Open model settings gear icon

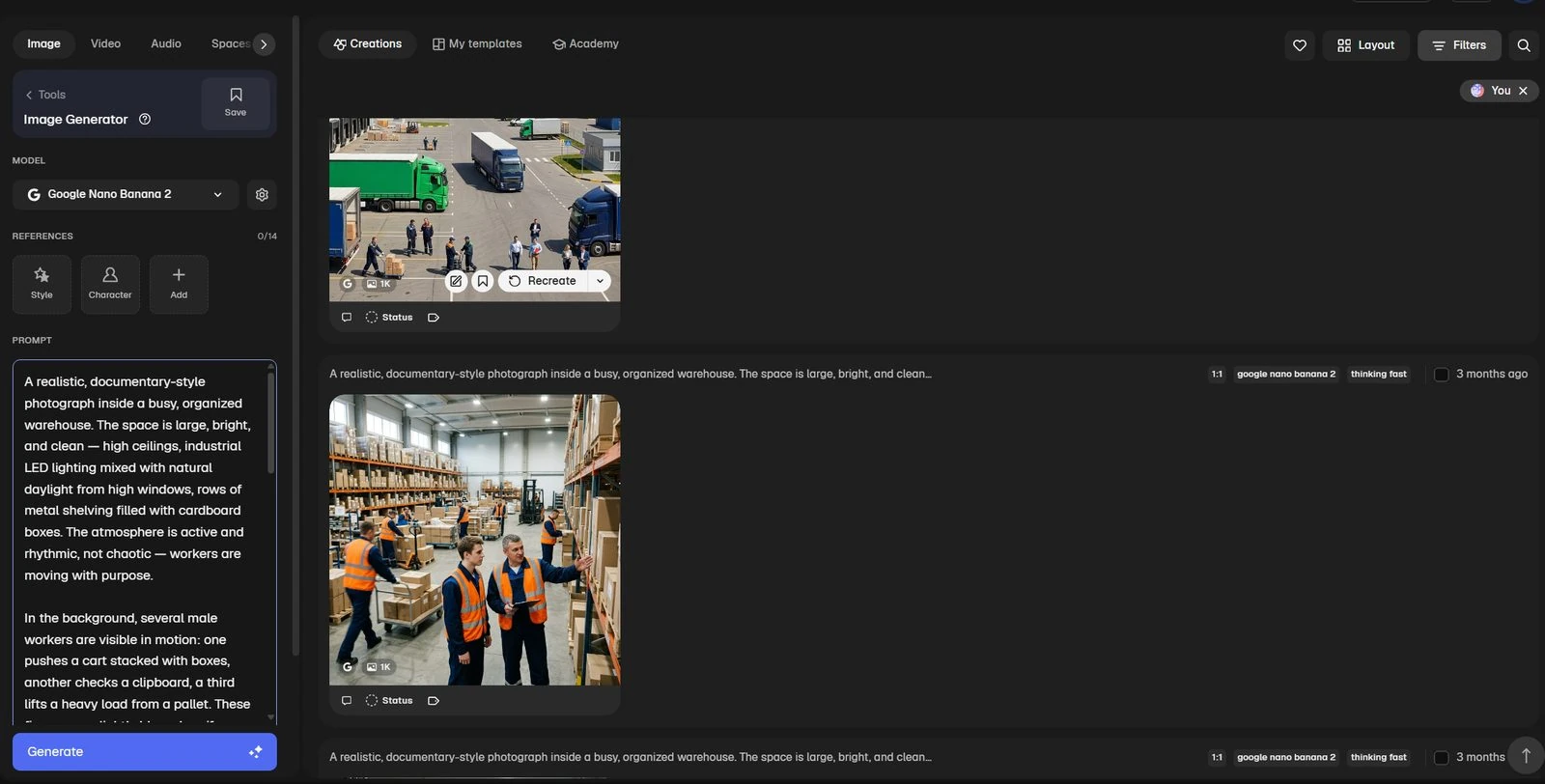262,195
